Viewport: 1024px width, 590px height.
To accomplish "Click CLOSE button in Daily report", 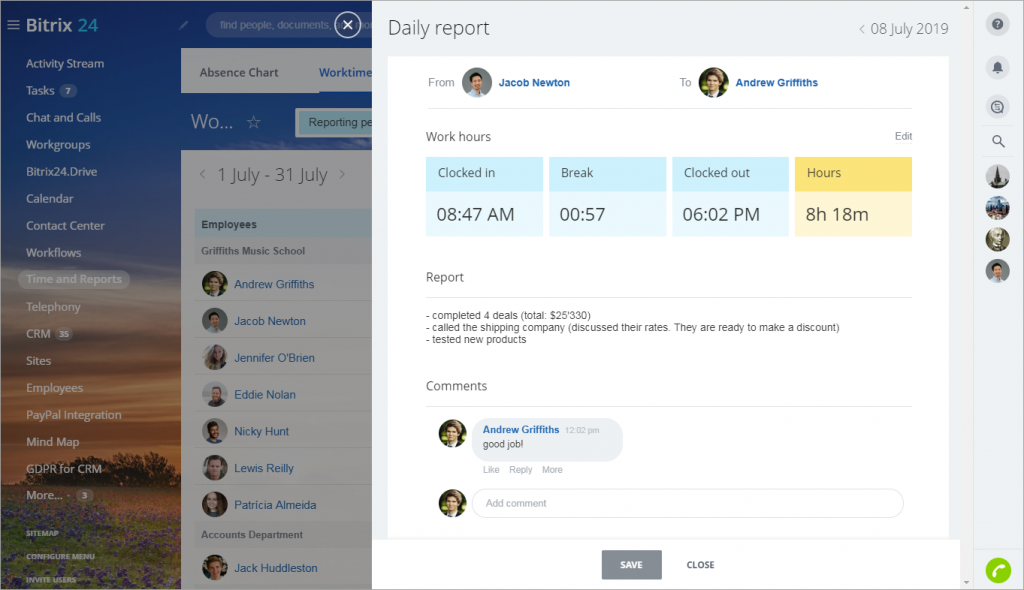I will (x=700, y=565).
